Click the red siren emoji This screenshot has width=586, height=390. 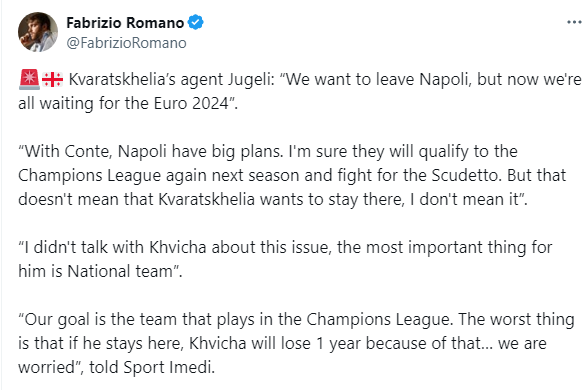(29, 80)
